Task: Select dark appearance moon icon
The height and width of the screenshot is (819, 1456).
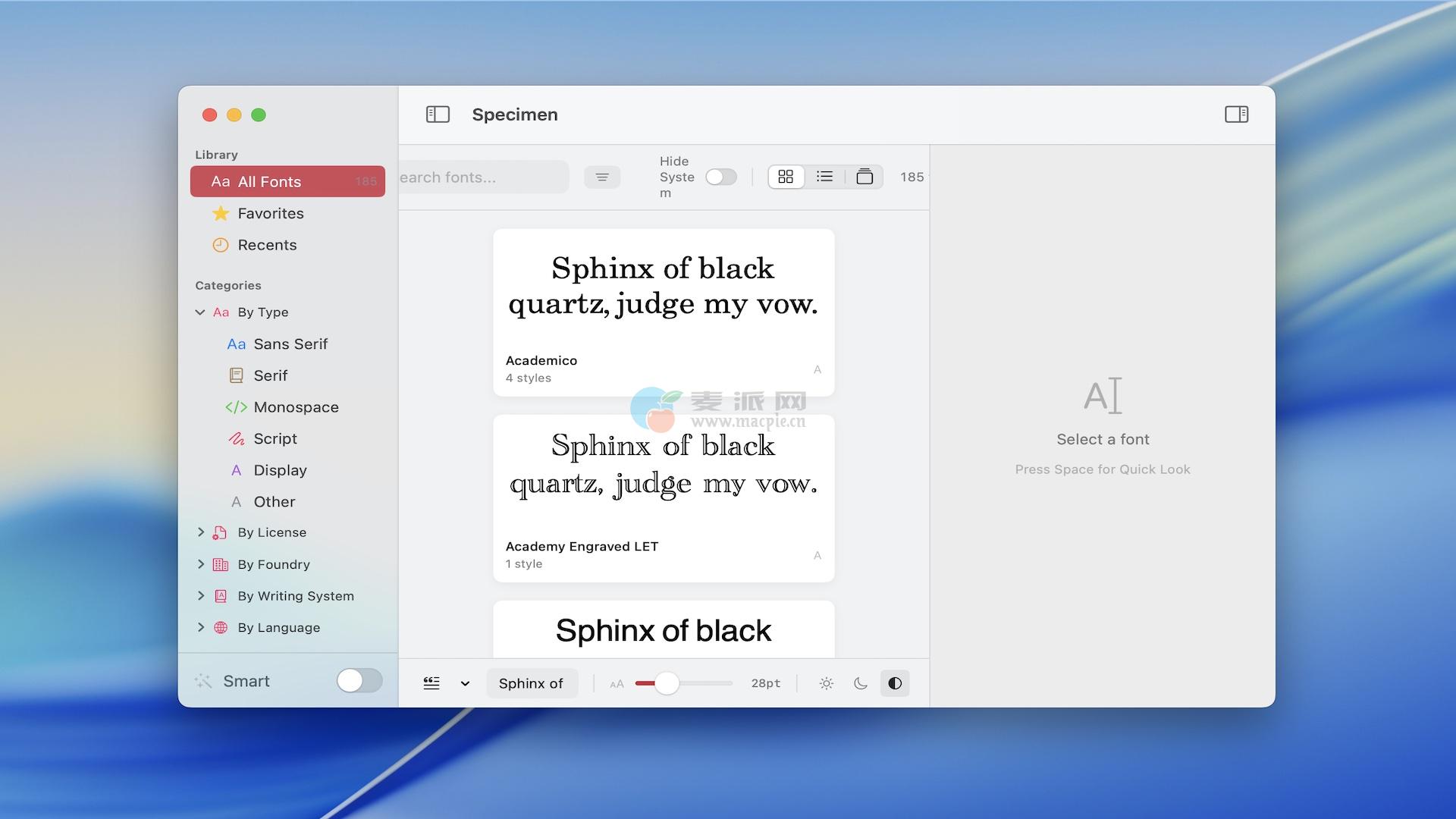Action: tap(861, 683)
